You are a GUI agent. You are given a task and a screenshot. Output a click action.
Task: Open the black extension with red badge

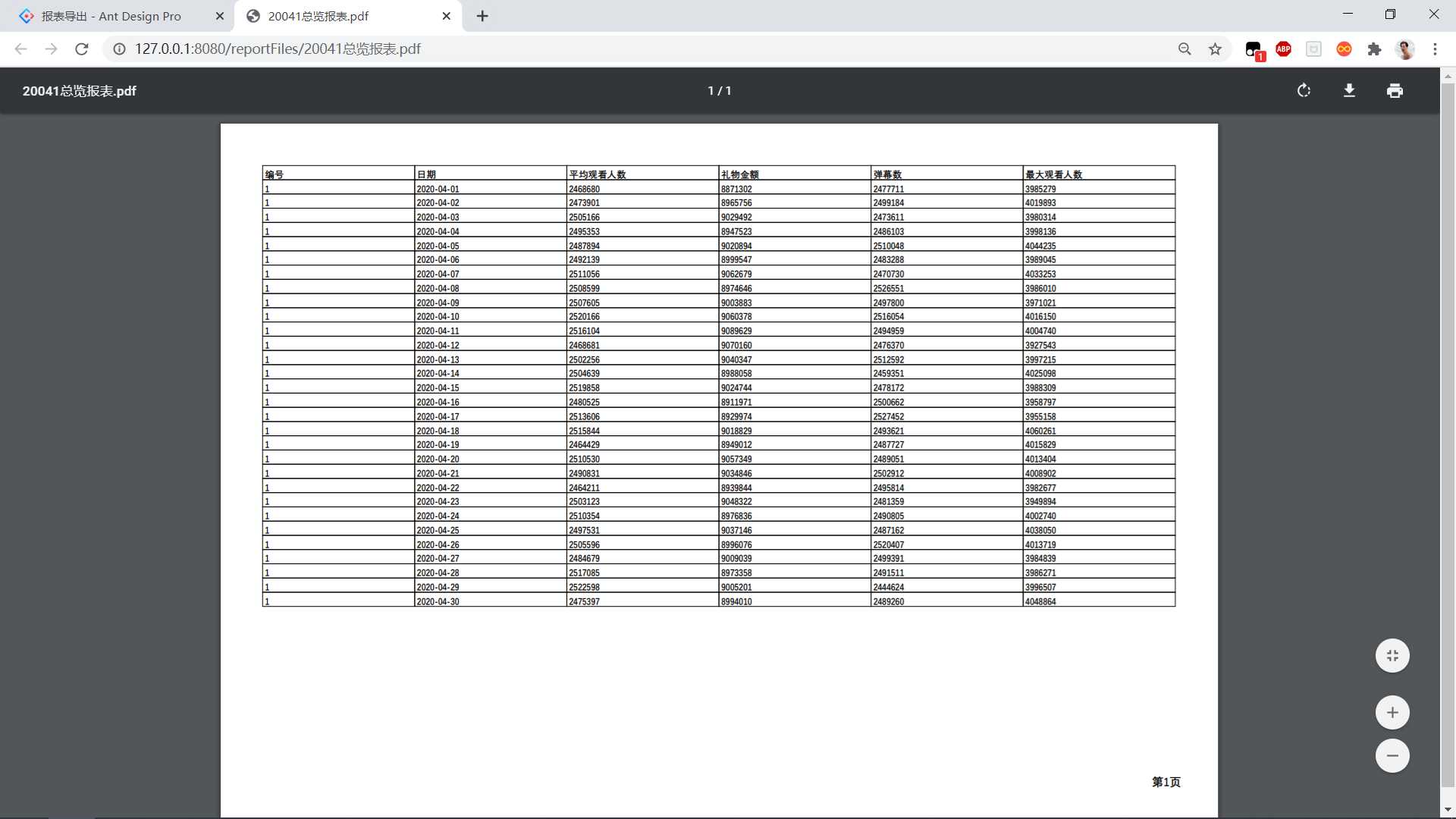coord(1254,50)
